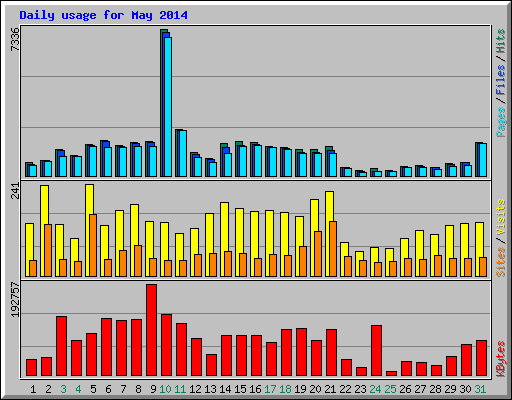The width and height of the screenshot is (512, 400).
Task: Click the orange sites bar for day 20
Action: tap(318, 254)
